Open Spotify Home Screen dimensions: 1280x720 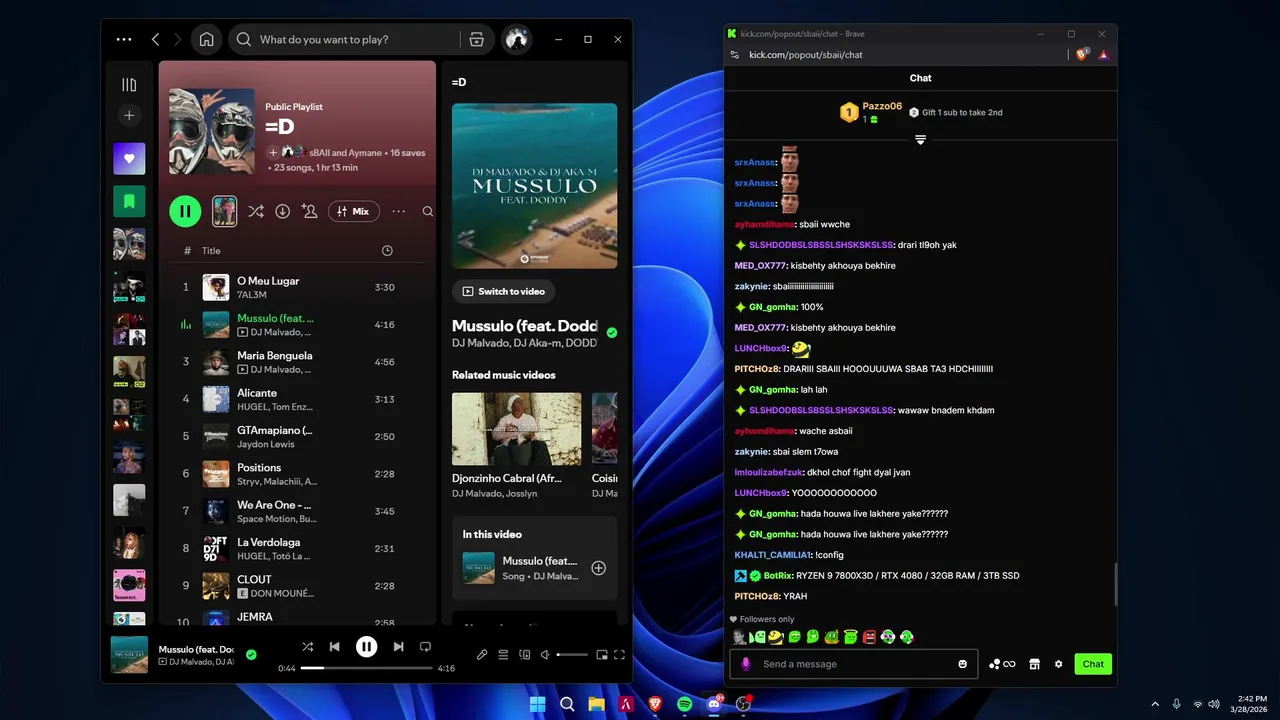206,39
